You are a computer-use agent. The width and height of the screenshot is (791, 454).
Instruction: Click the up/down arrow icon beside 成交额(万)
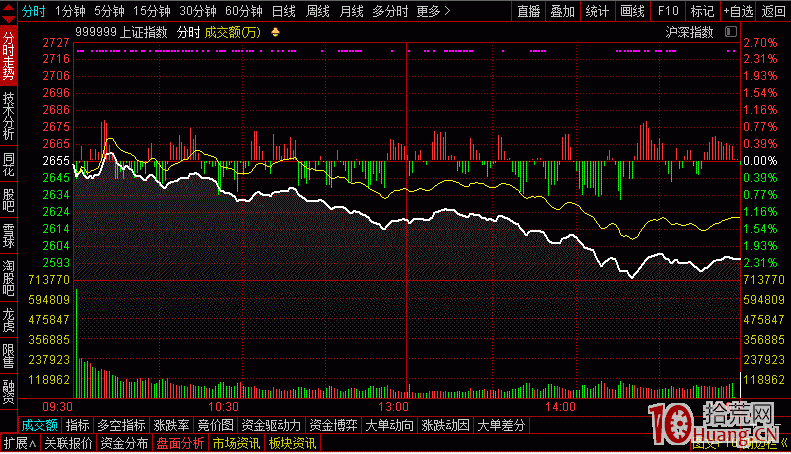(x=276, y=32)
